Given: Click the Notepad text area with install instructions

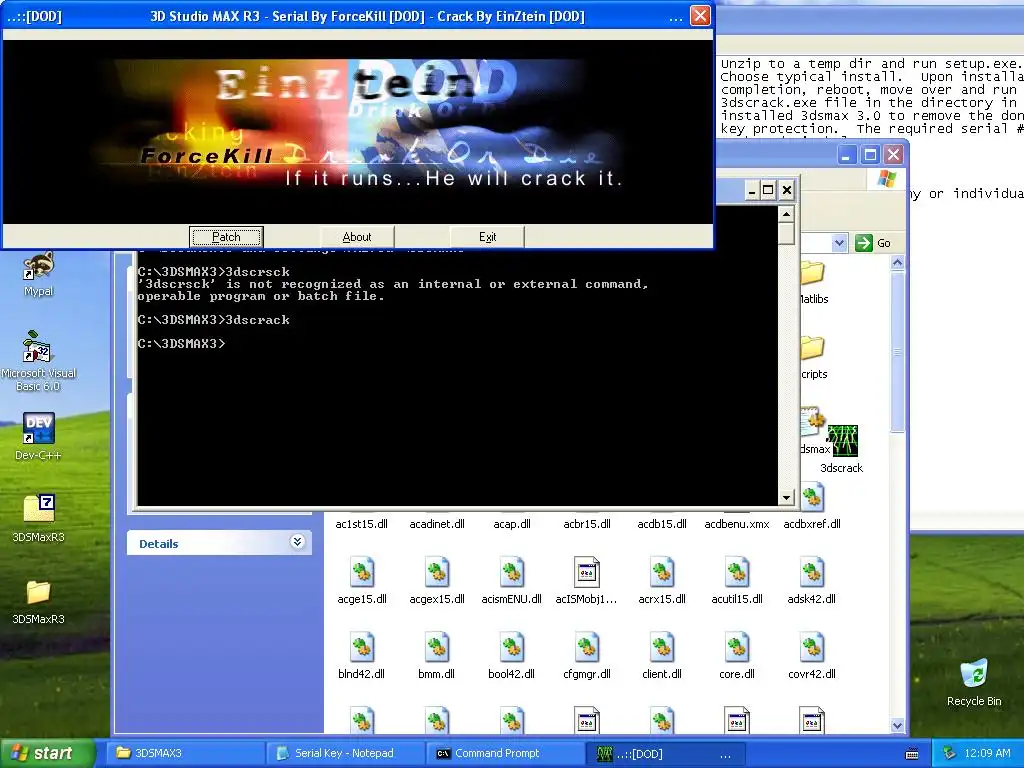Looking at the screenshot, I should 870,96.
